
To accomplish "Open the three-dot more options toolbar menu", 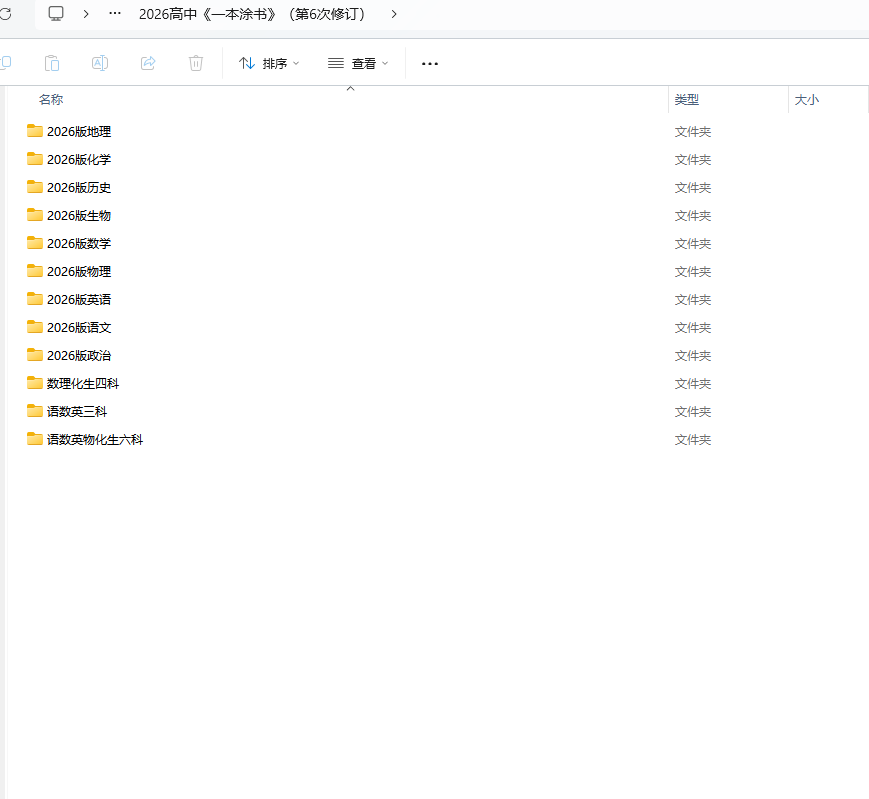I will pos(430,63).
